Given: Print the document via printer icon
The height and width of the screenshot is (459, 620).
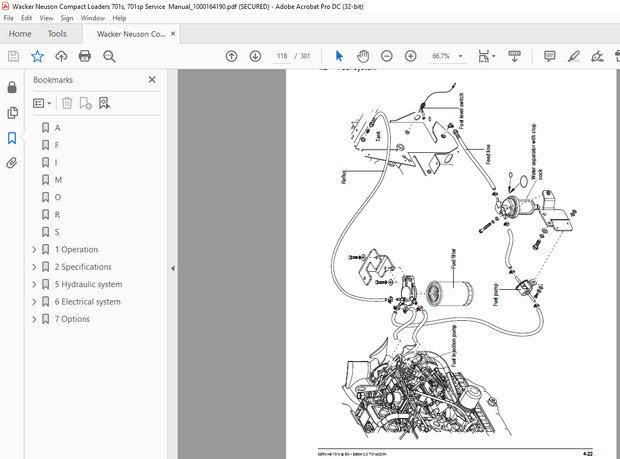Looking at the screenshot, I should click(x=85, y=56).
